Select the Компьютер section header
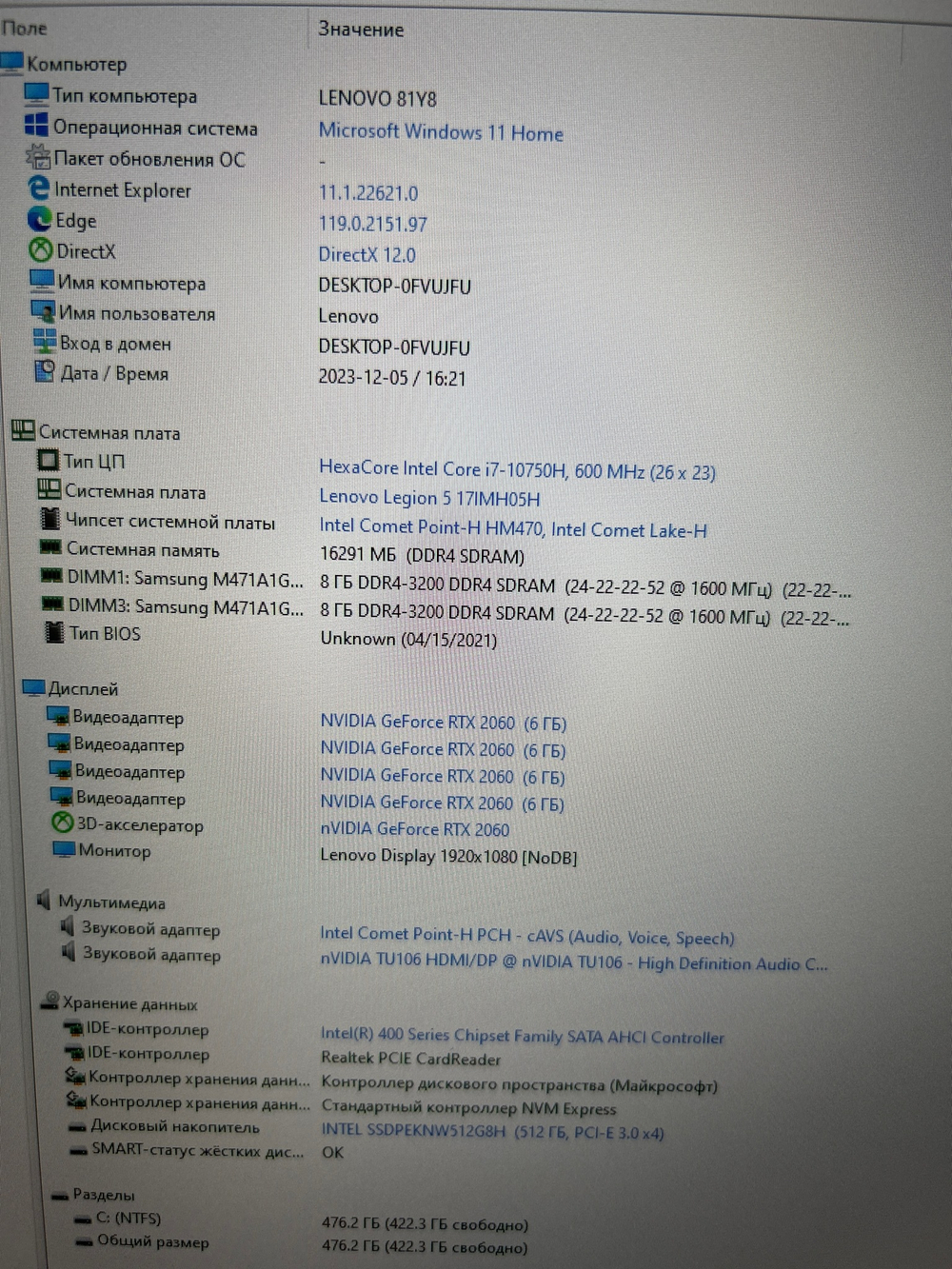Image resolution: width=952 pixels, height=1269 pixels. (77, 64)
